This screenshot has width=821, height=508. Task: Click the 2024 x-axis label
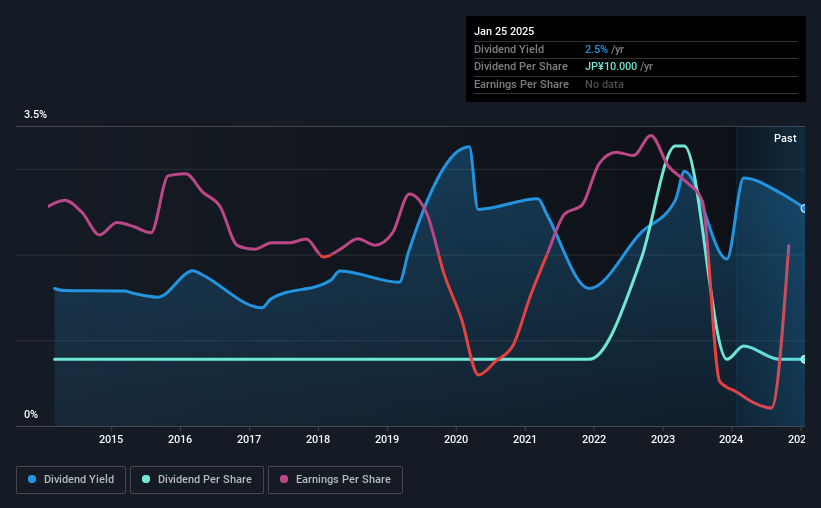tap(731, 439)
